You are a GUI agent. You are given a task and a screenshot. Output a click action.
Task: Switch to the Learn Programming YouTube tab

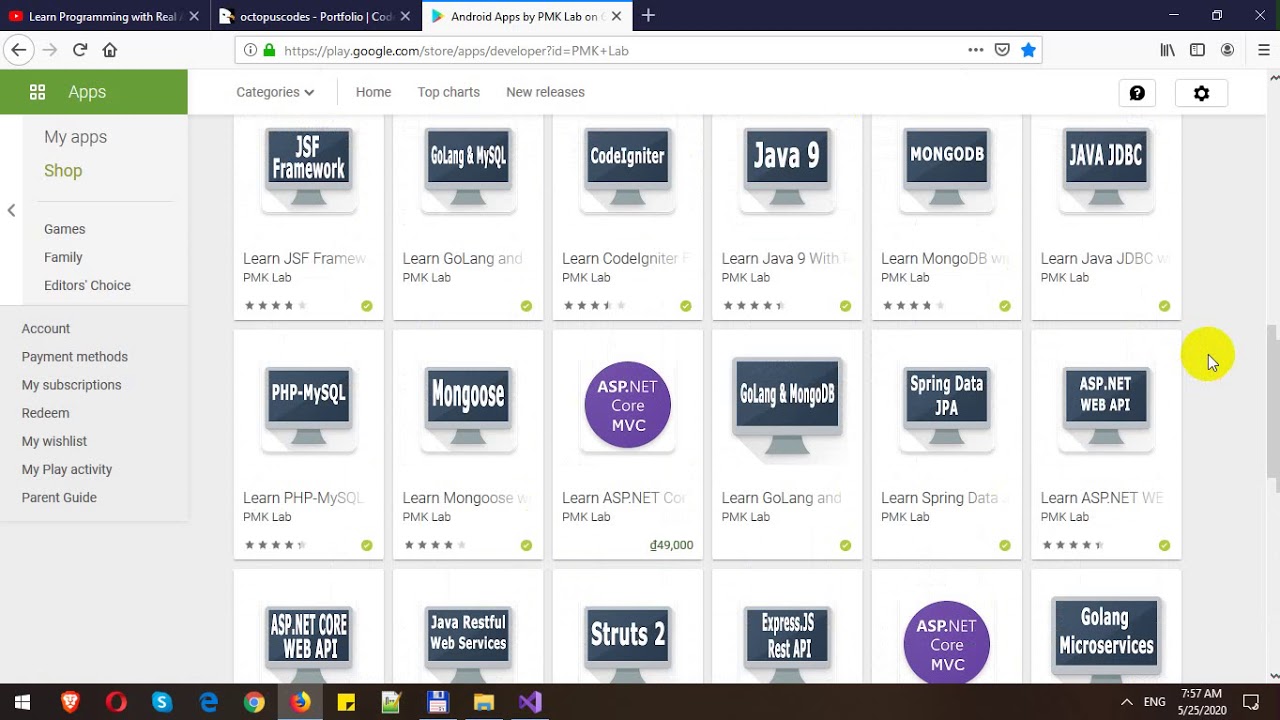pyautogui.click(x=104, y=16)
